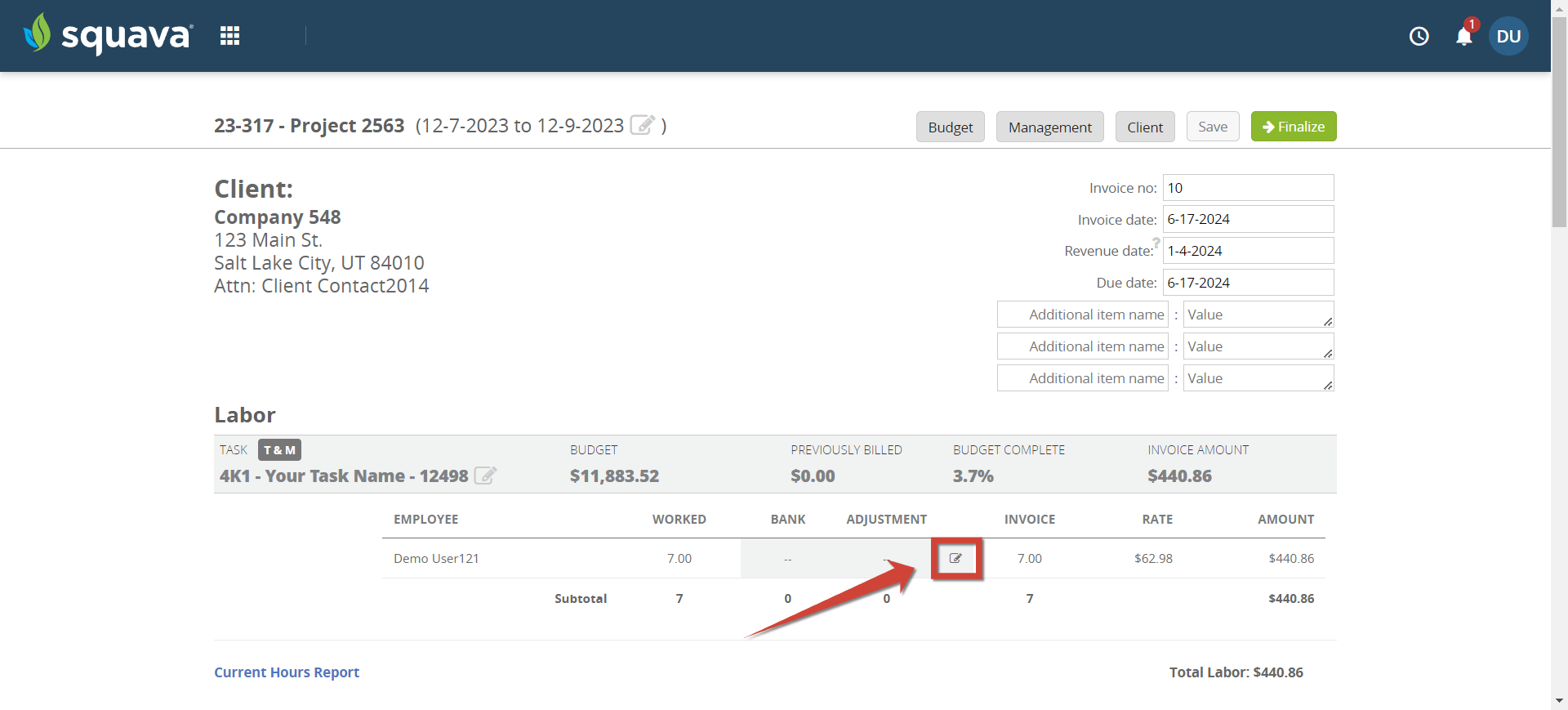Open the Budget tab button
Screen dimensions: 1568x710
951,127
